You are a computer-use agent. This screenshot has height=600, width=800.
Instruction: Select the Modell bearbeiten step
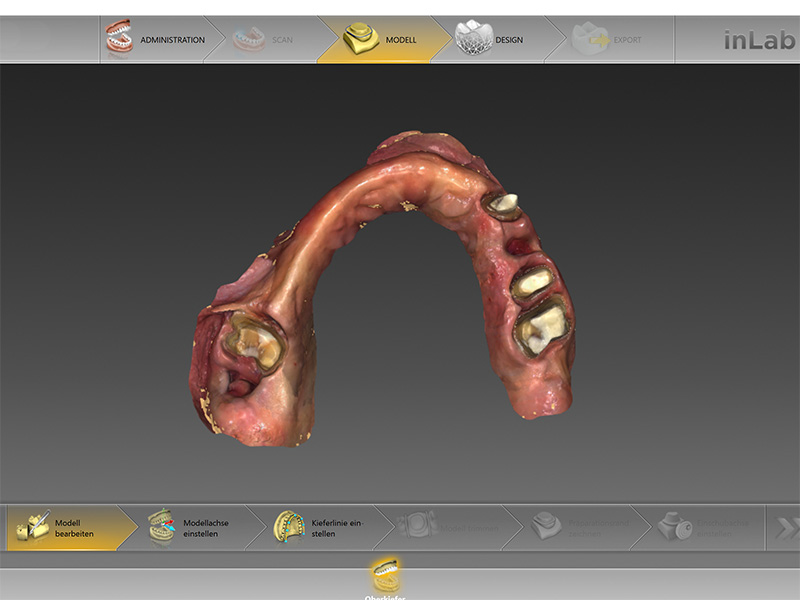point(75,528)
